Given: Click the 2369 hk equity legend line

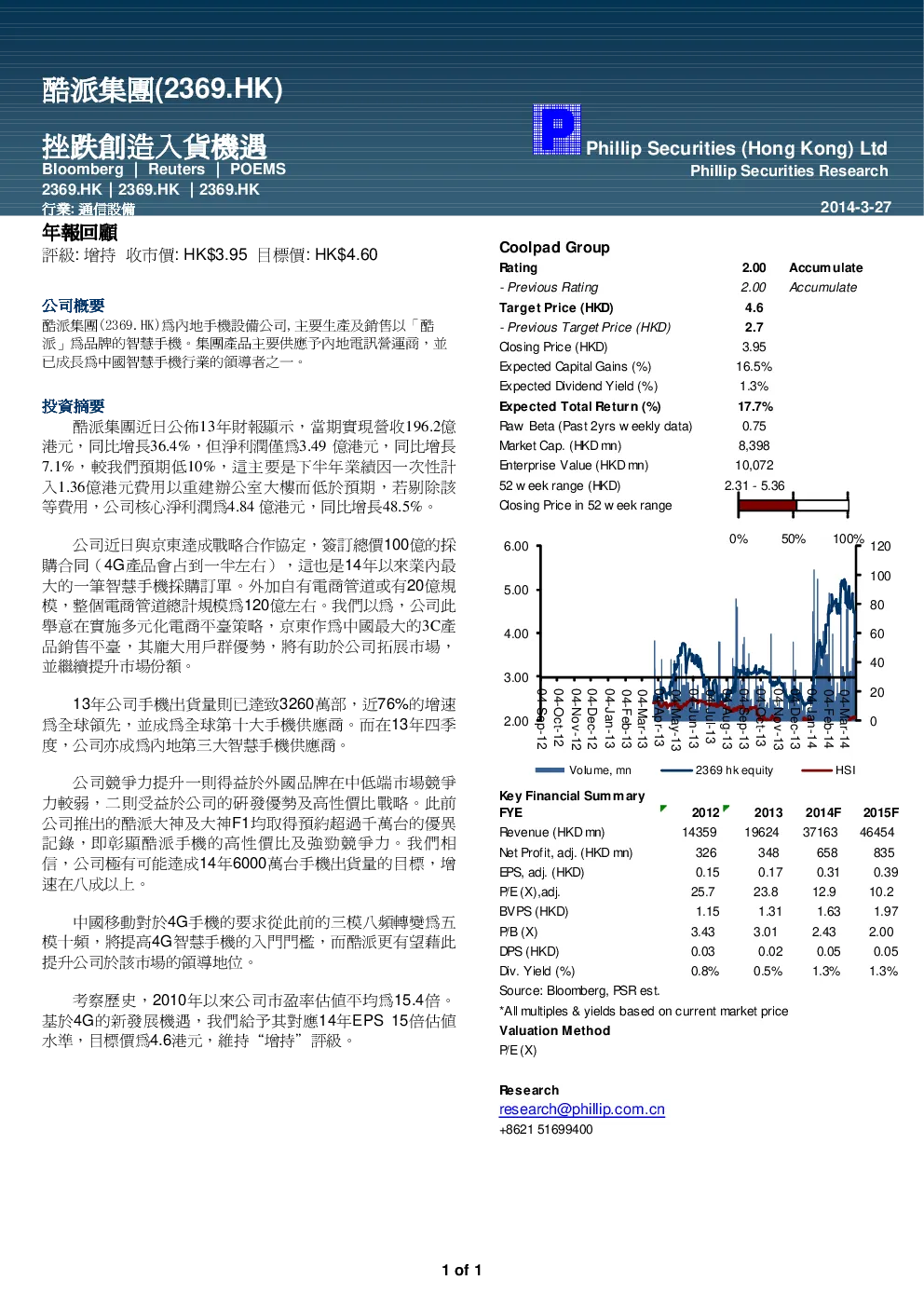Looking at the screenshot, I should (x=676, y=770).
